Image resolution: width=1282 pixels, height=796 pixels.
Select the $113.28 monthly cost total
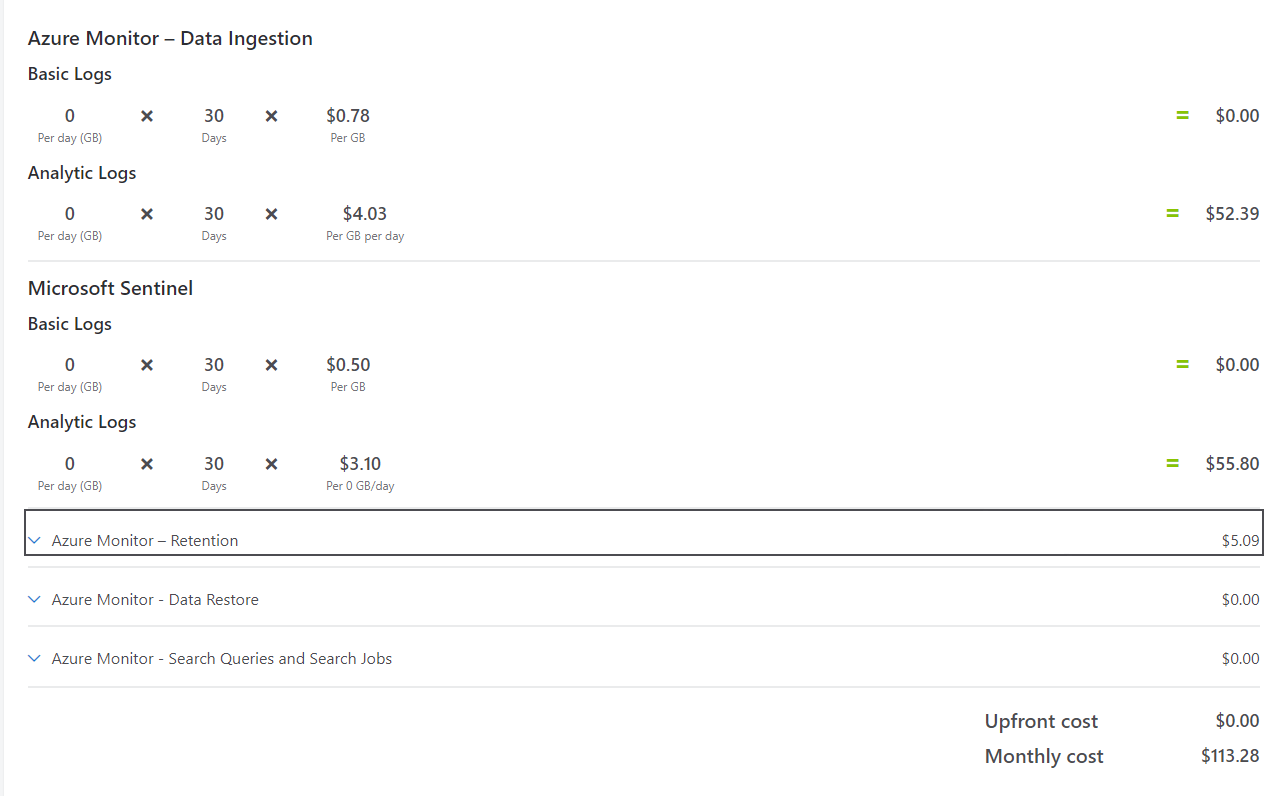click(1230, 756)
